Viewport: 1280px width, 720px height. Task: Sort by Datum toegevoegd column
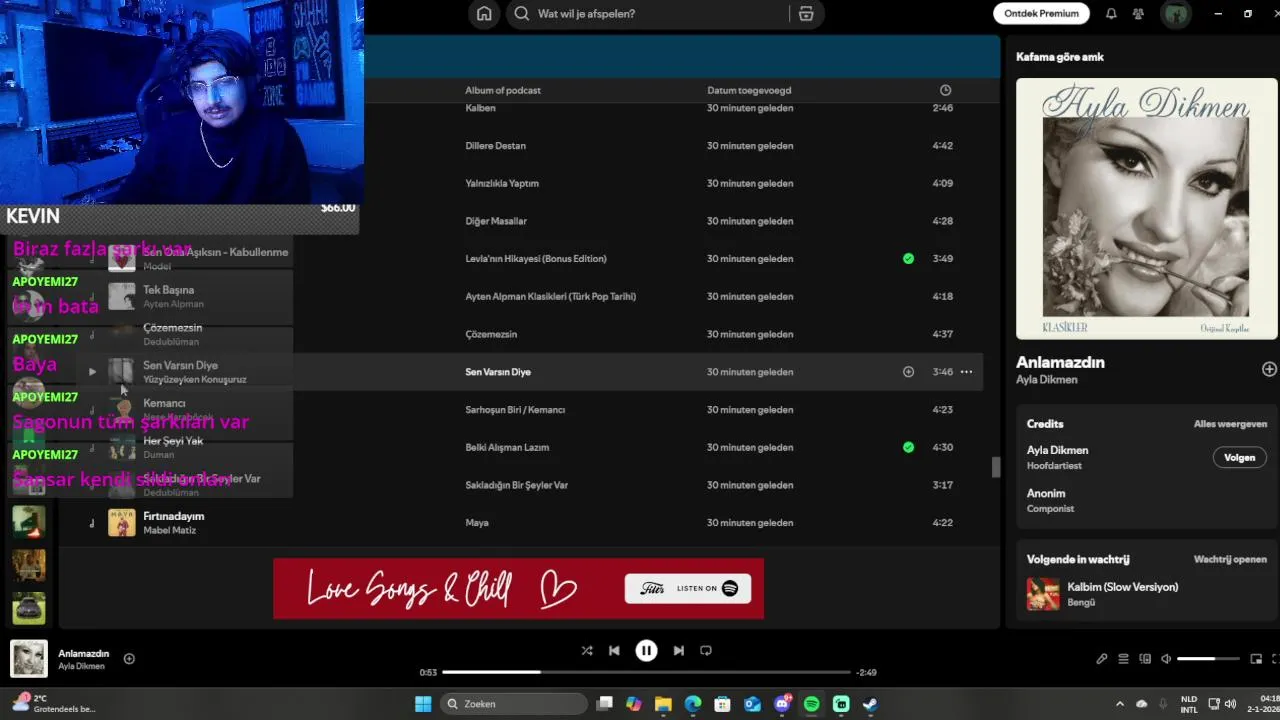point(749,90)
